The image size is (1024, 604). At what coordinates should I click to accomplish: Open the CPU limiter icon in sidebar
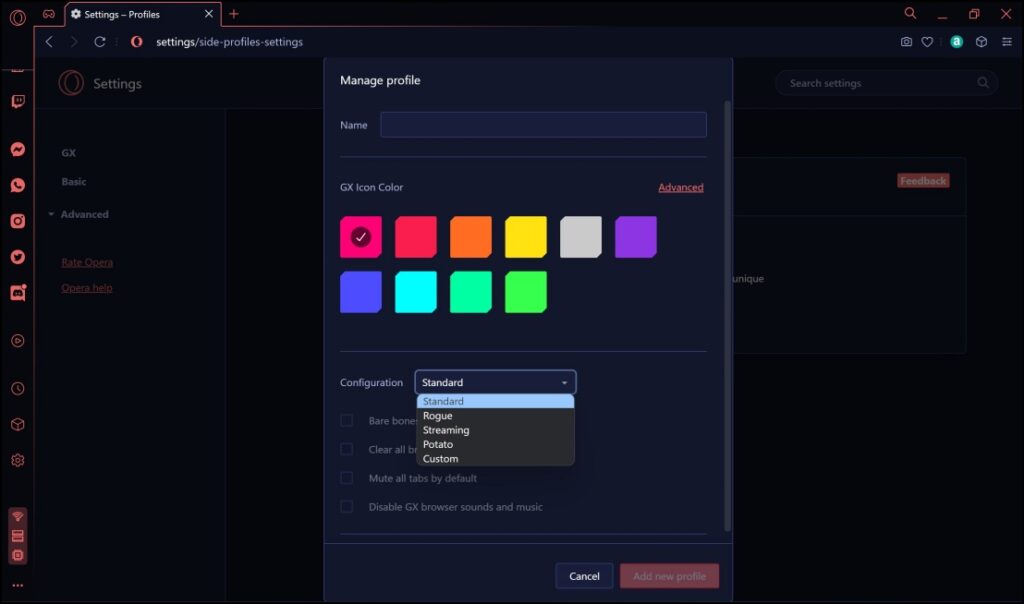pos(18,556)
